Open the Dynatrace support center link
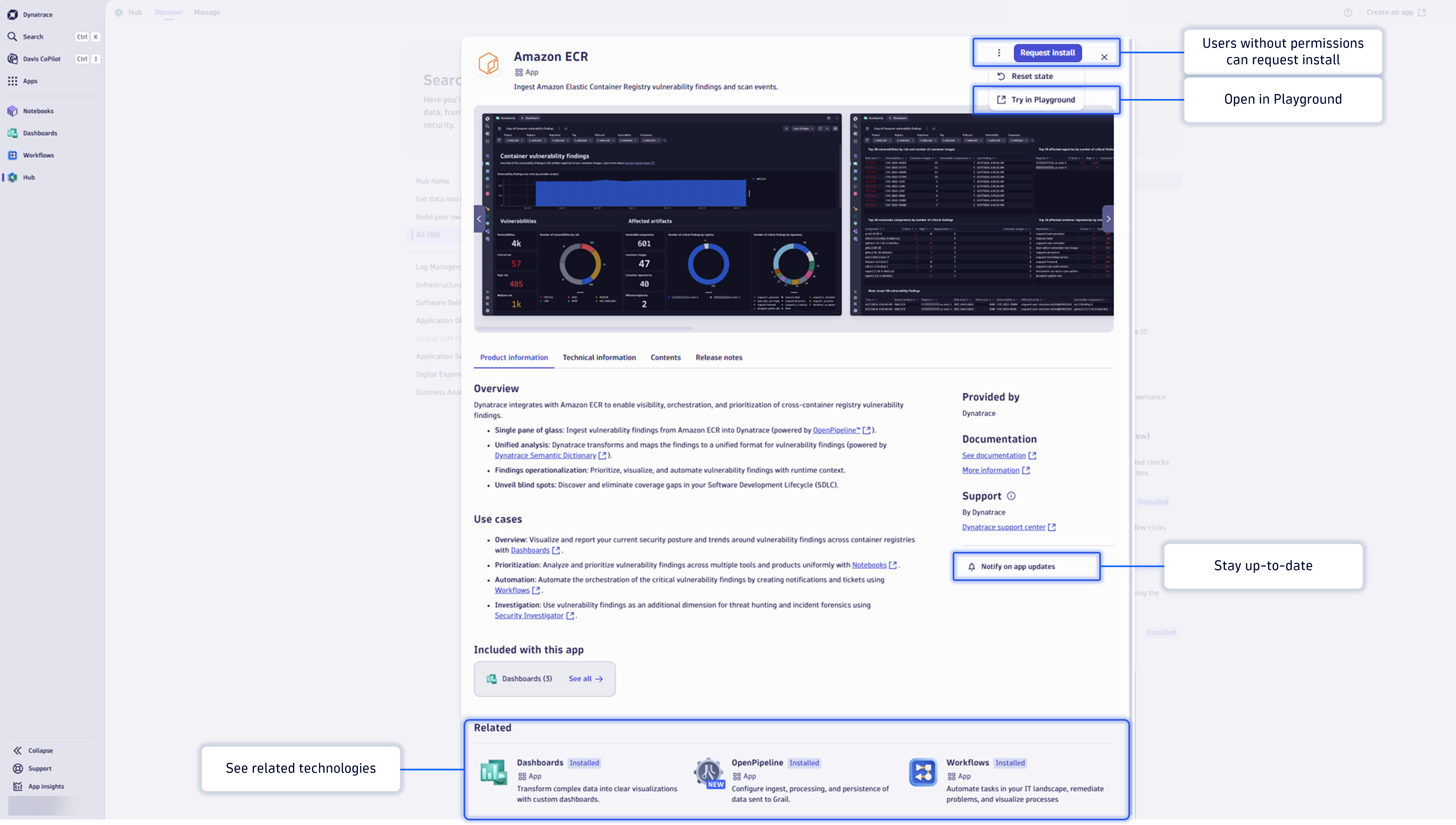1456x825 pixels. (1004, 527)
